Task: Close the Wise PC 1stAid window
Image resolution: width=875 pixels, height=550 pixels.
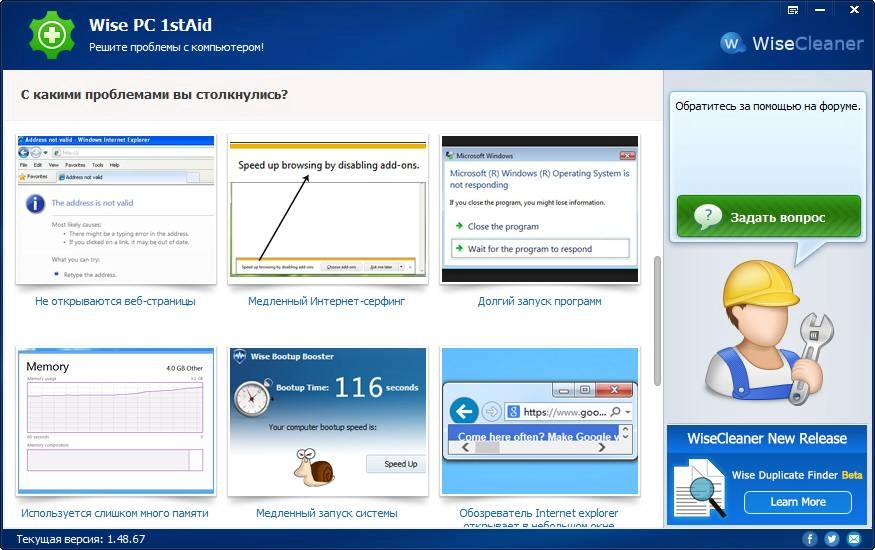Action: click(854, 10)
